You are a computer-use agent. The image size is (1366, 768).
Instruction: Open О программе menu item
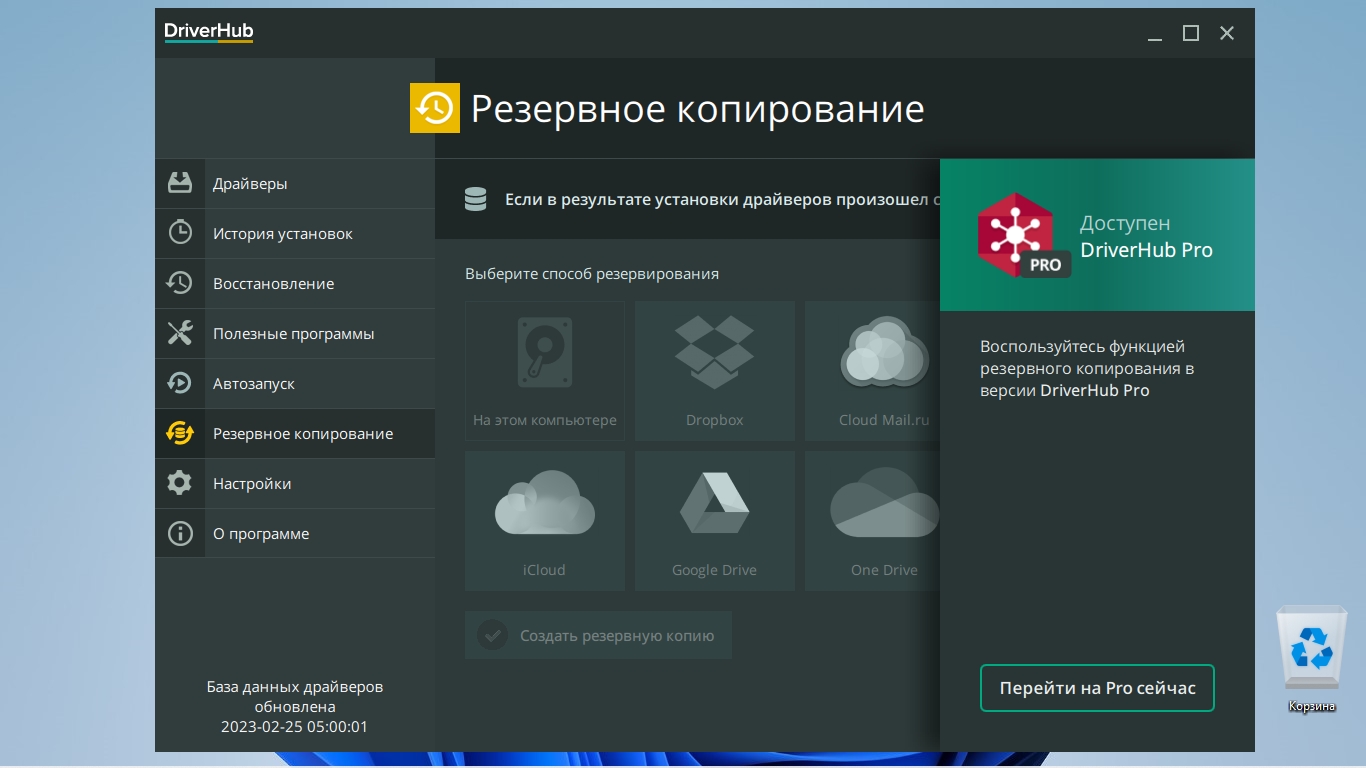point(295,534)
